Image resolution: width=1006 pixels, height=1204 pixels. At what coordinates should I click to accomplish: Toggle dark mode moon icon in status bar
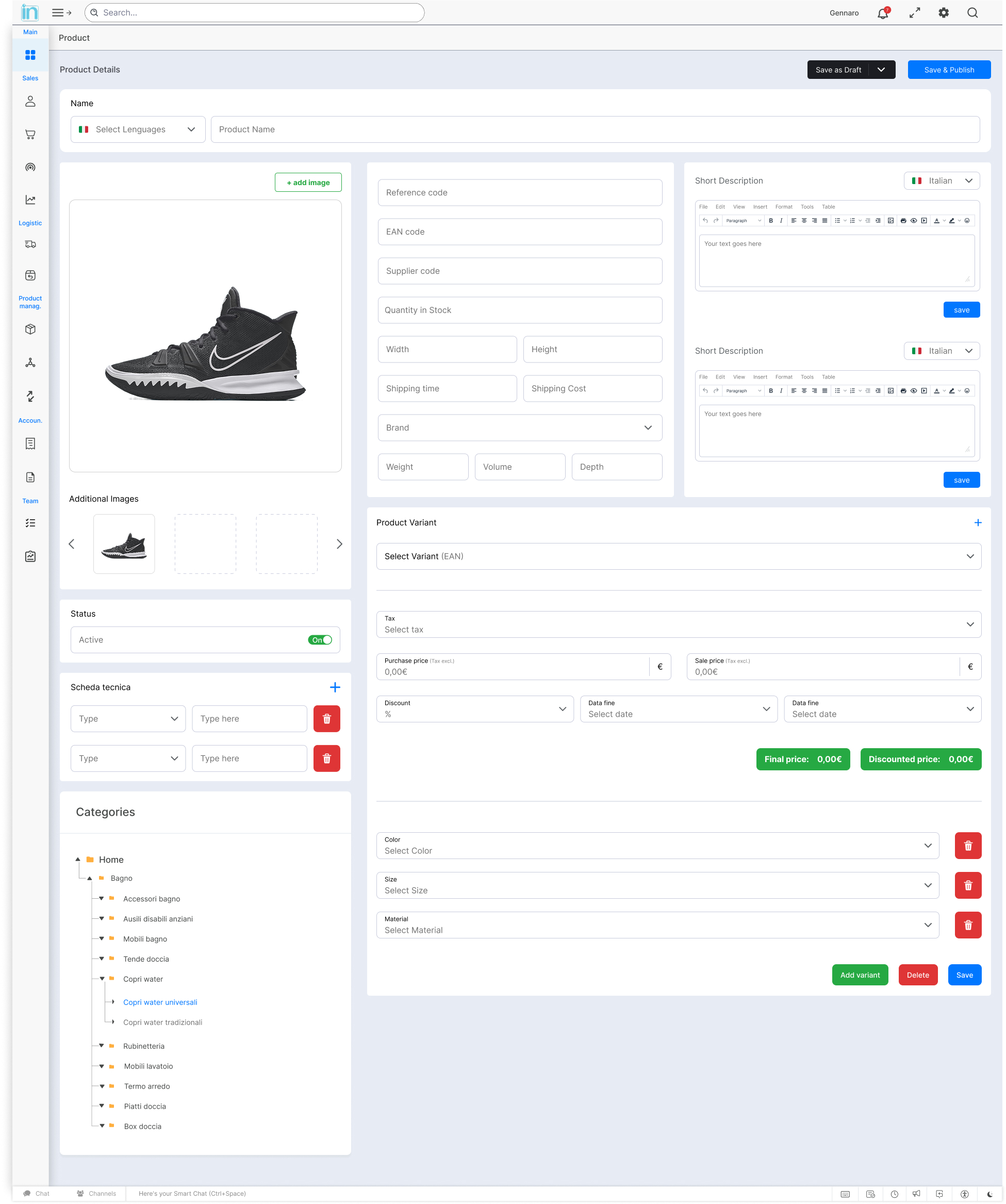(989, 1194)
